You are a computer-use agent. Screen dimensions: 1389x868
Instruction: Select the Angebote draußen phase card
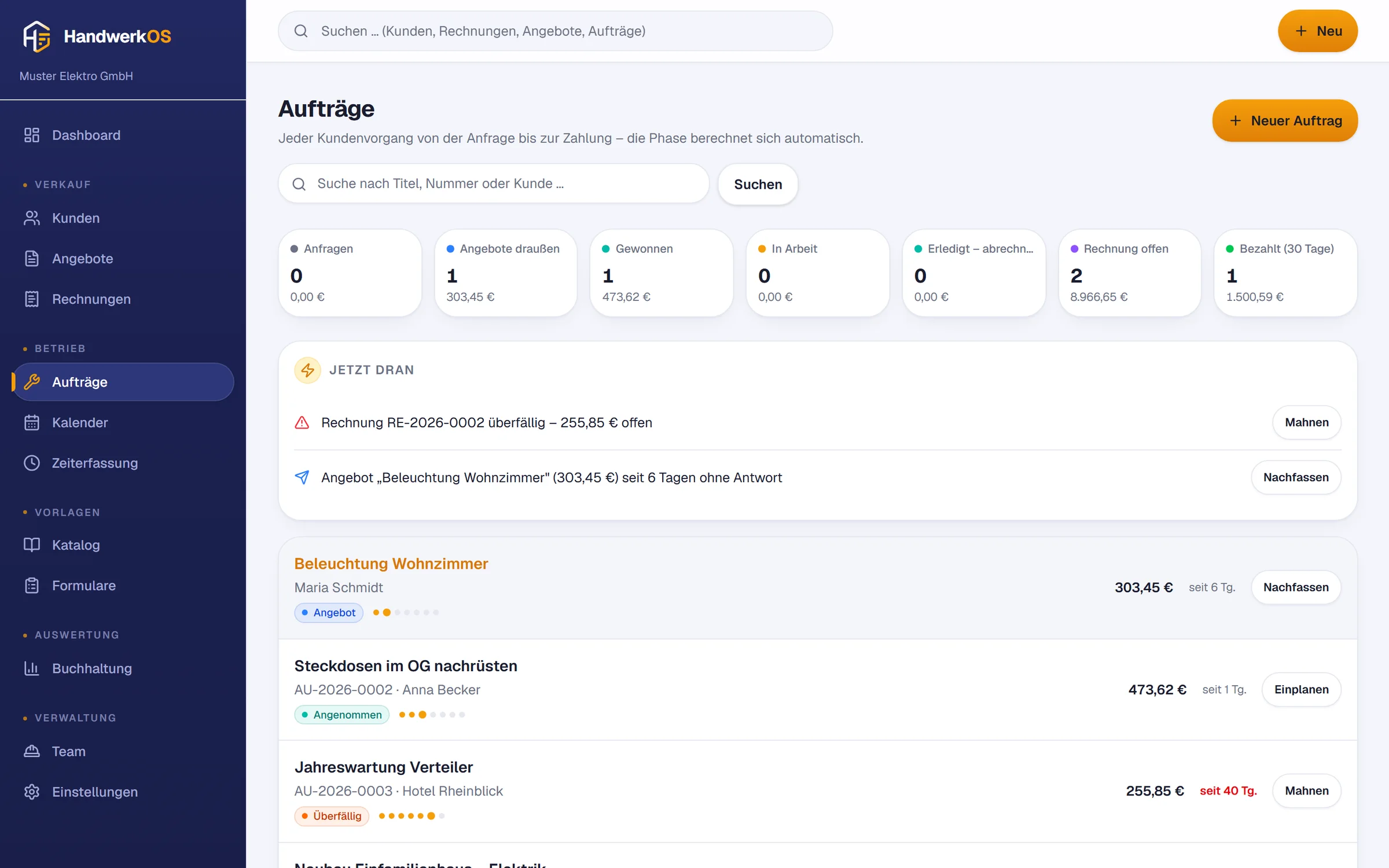(x=506, y=273)
